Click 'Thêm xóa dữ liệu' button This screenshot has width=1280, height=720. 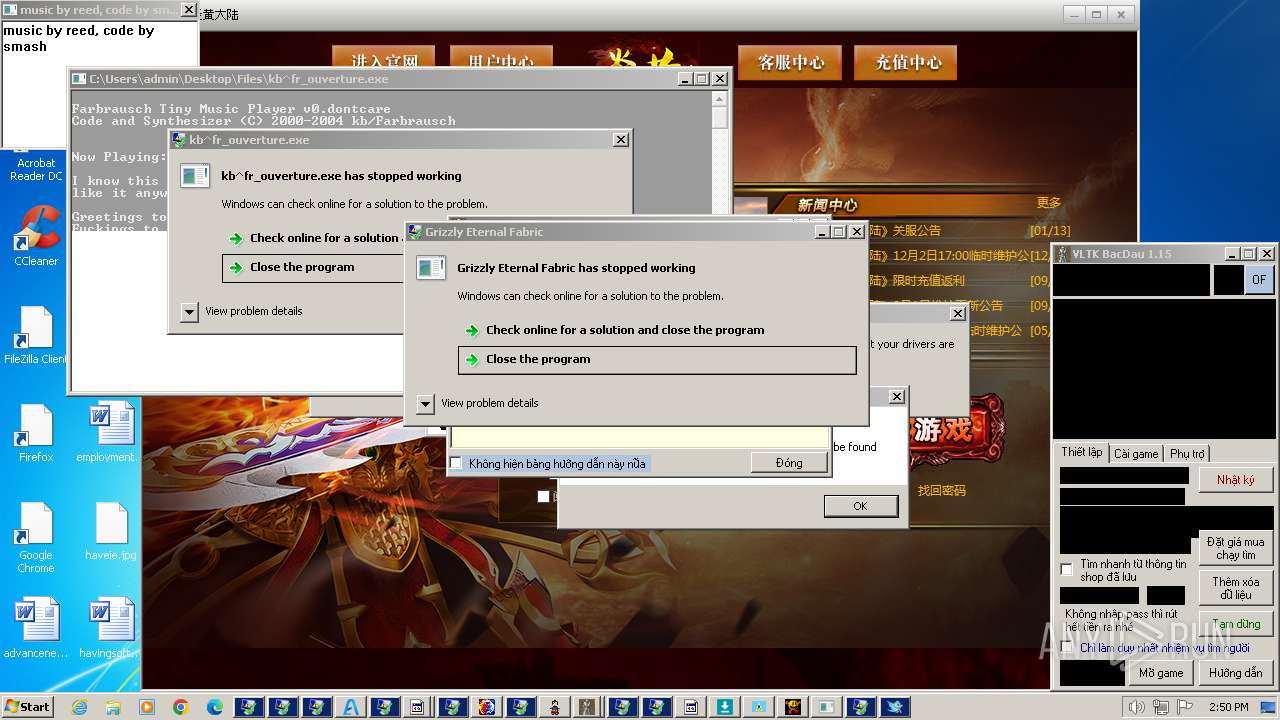click(x=1235, y=588)
